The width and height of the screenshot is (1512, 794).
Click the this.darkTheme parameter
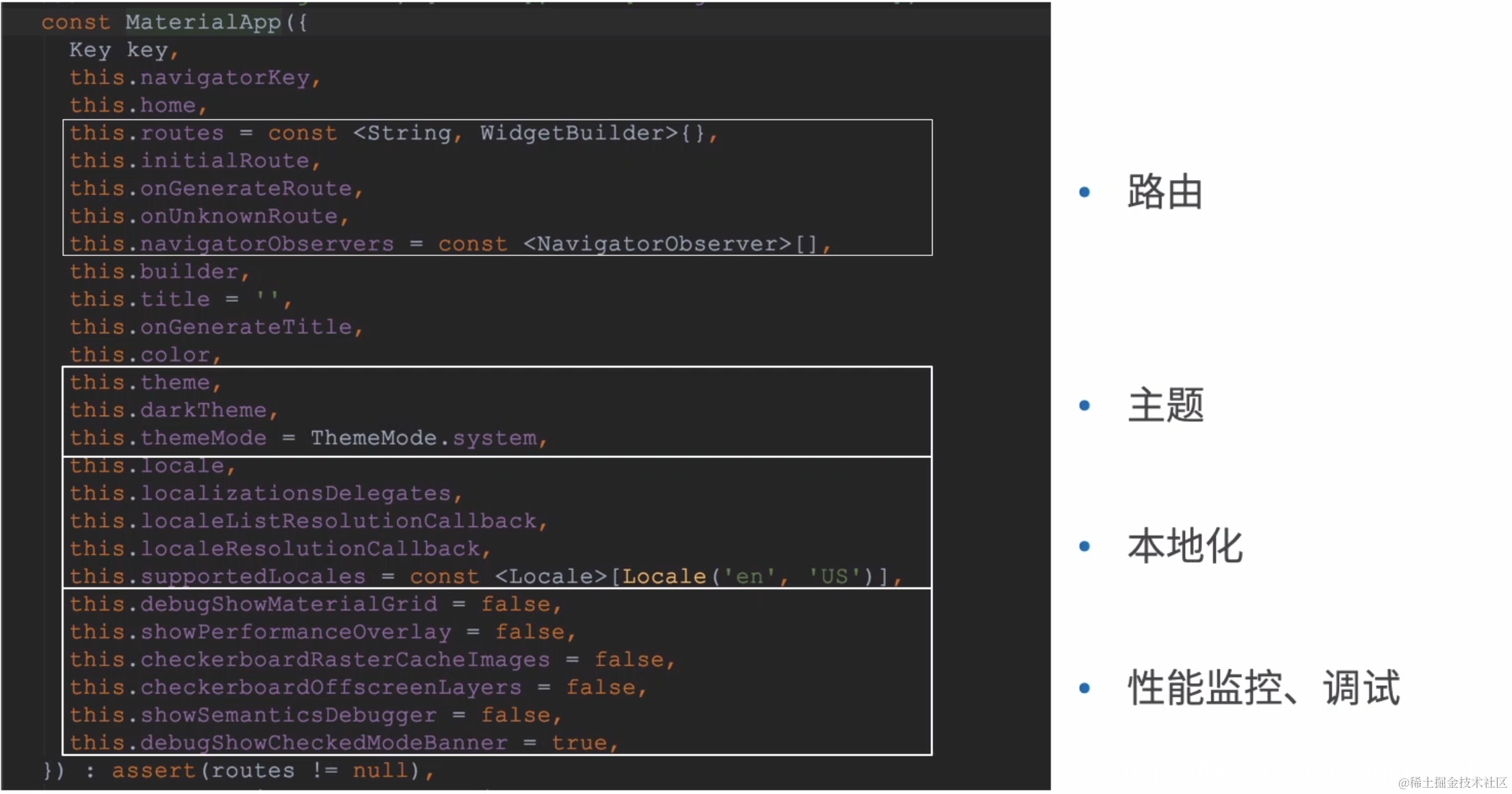pos(173,410)
